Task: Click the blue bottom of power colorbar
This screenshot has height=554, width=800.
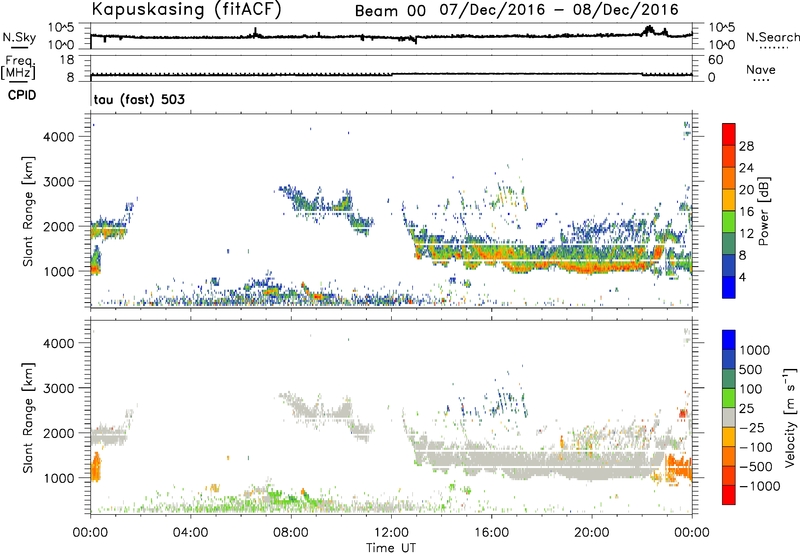Action: pyautogui.click(x=729, y=287)
